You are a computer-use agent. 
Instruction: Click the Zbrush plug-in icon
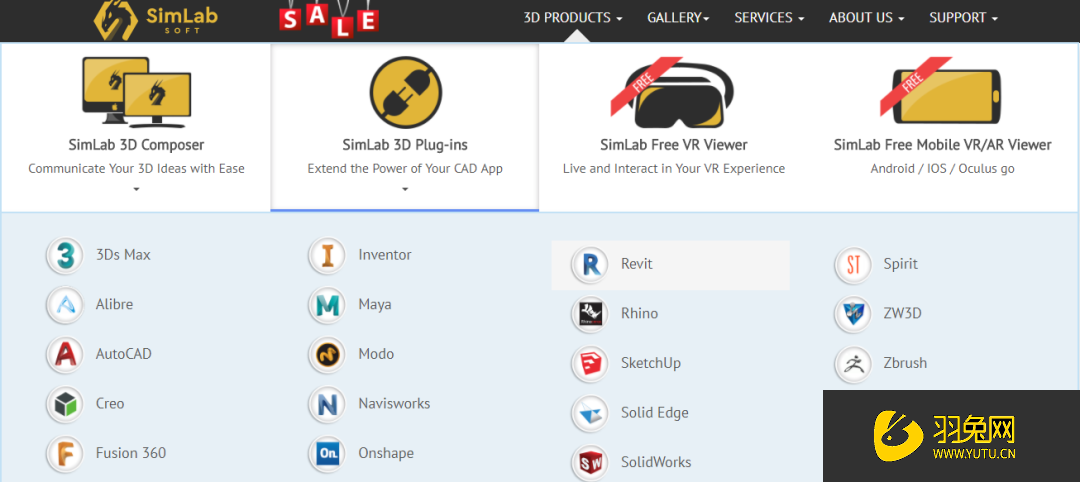853,363
